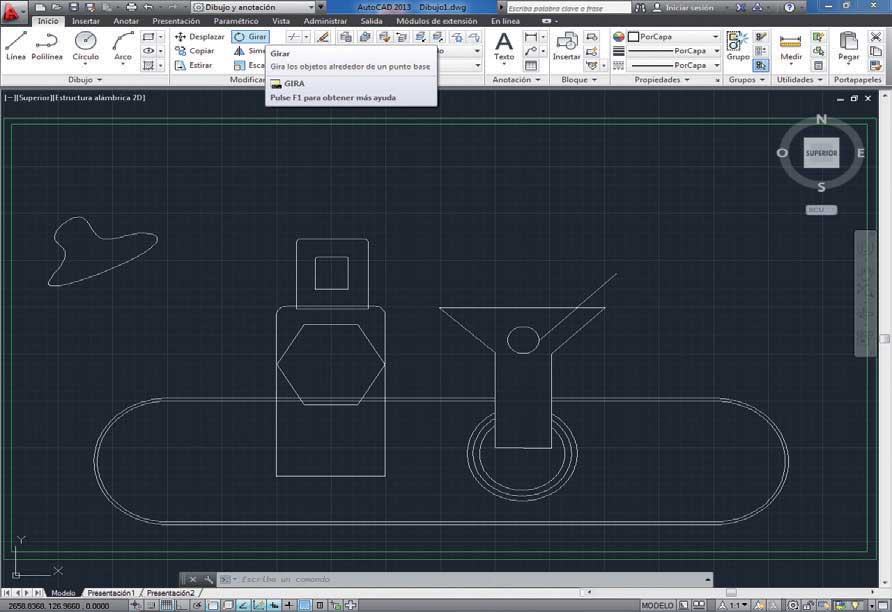Open the Administrar ribbon tab
The image size is (892, 612).
point(325,21)
